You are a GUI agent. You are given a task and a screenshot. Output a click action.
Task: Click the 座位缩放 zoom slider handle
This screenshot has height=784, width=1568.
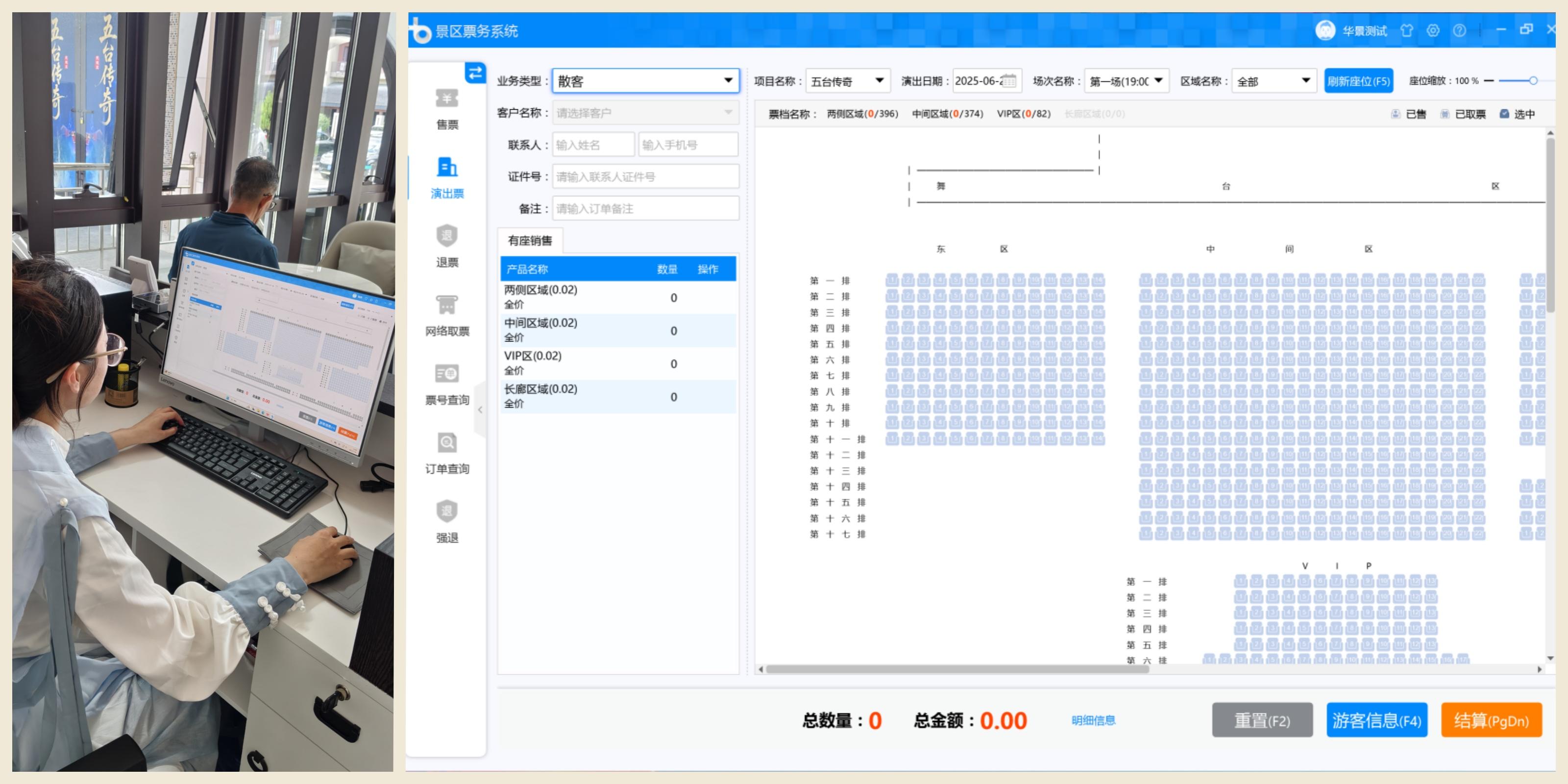1533,80
